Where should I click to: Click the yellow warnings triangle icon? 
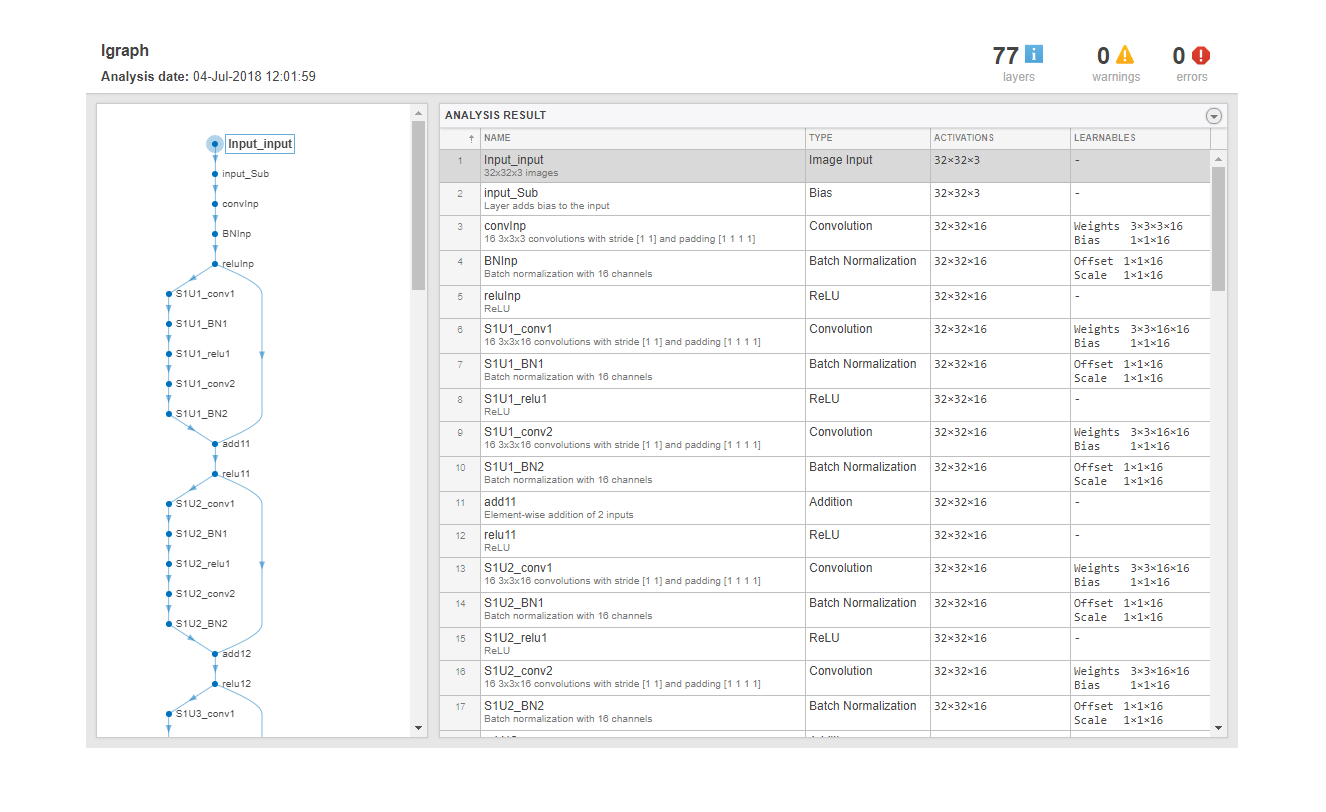[1124, 55]
